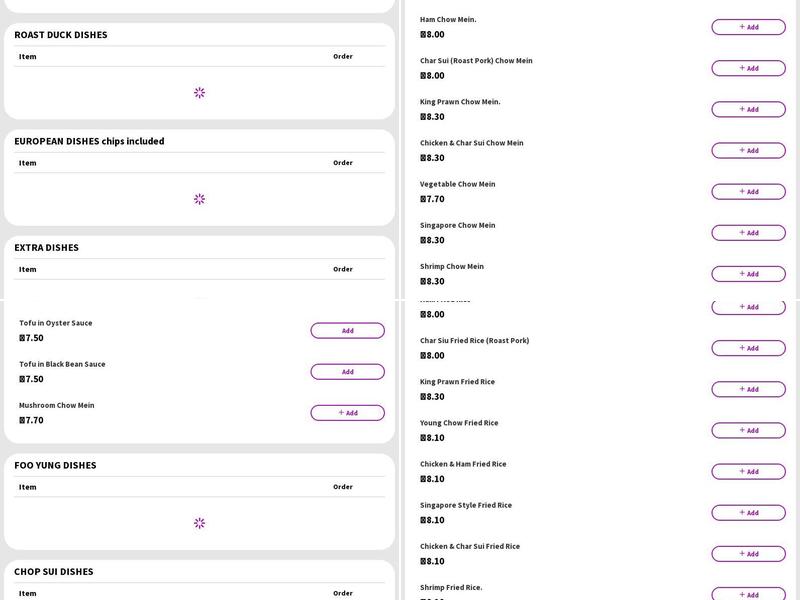
Task: Select the EUROPEAN DISHES chips included heading
Action: pos(89,141)
